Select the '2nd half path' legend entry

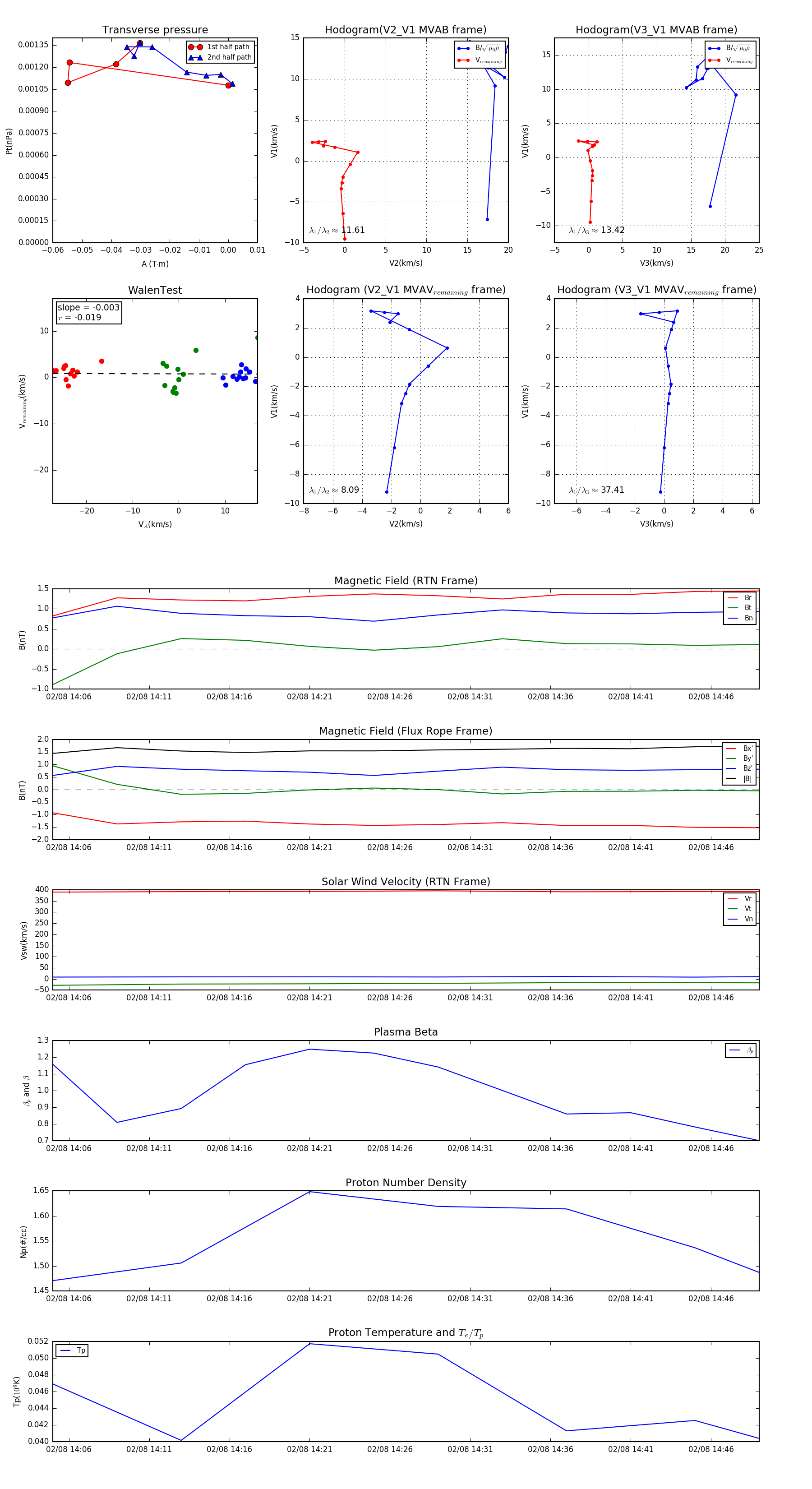click(220, 57)
